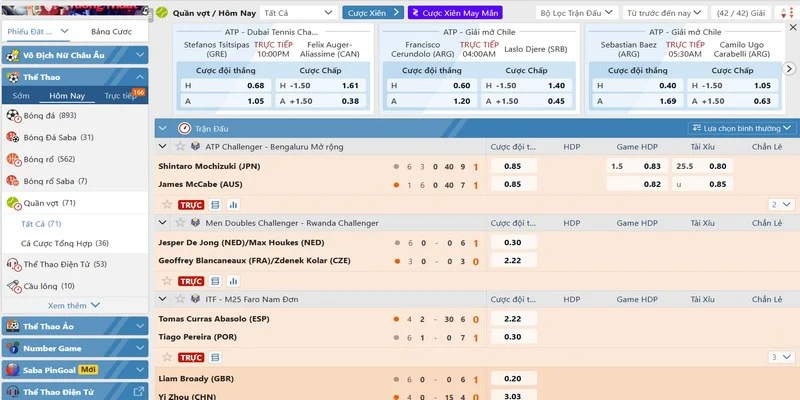Viewport: 800px width, 400px height.
Task: Click the Bóng đá football icon
Action: [x=13, y=115]
